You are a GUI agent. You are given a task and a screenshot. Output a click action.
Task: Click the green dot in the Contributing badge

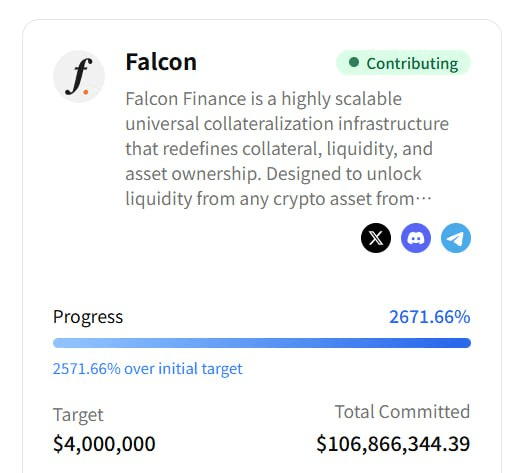[354, 62]
